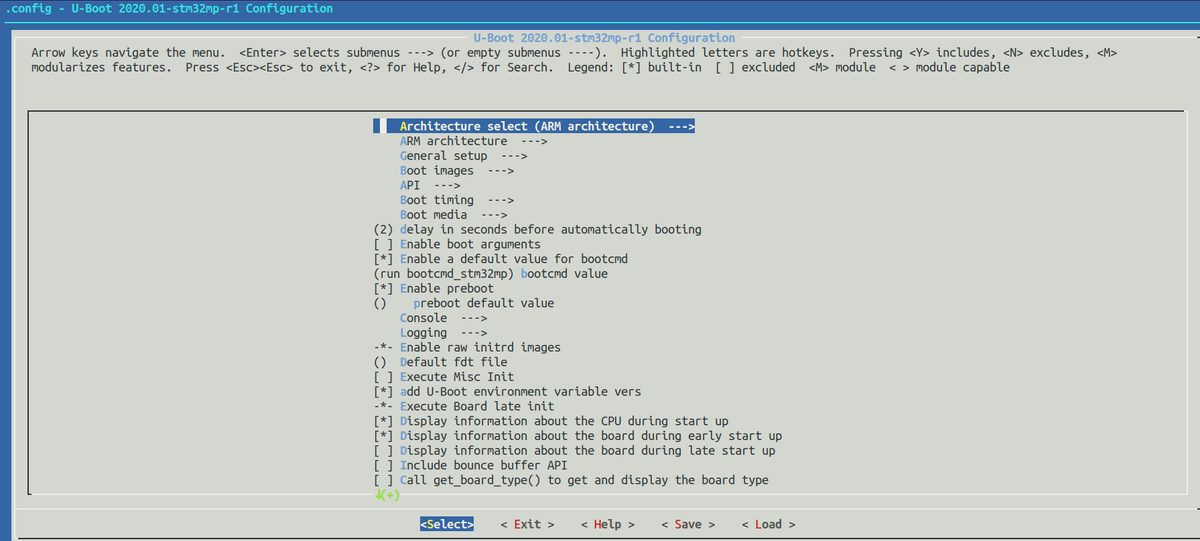Toggle Display information about the CPU option

click(551, 421)
